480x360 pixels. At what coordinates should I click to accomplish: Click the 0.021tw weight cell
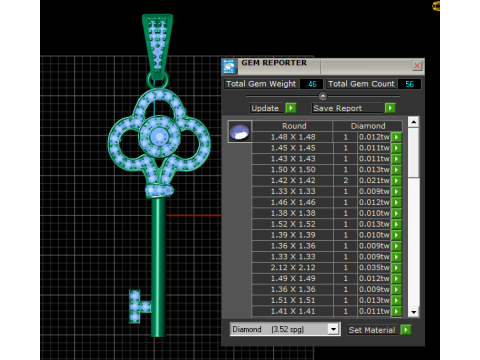pyautogui.click(x=374, y=181)
